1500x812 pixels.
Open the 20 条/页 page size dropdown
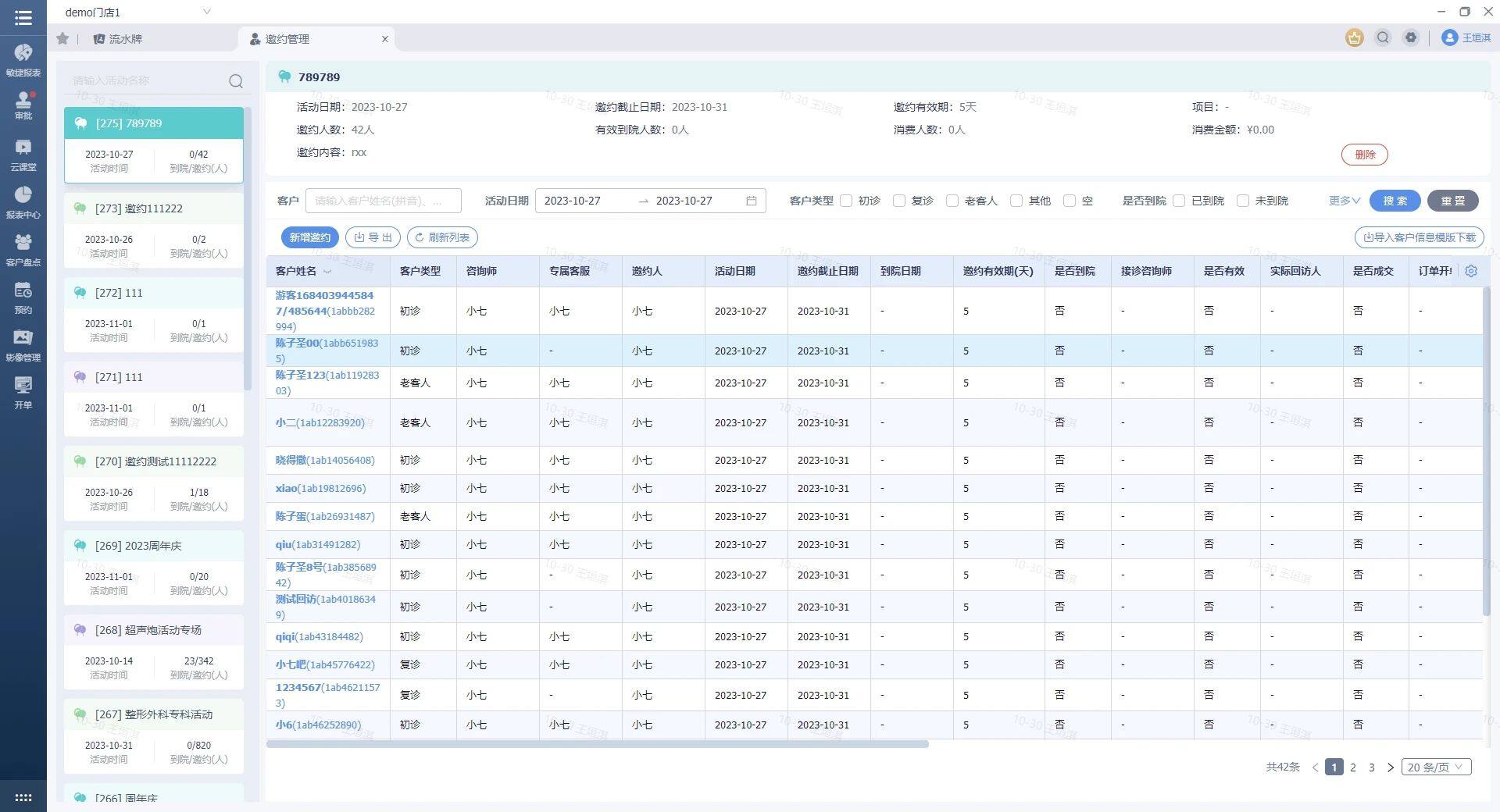1437,767
